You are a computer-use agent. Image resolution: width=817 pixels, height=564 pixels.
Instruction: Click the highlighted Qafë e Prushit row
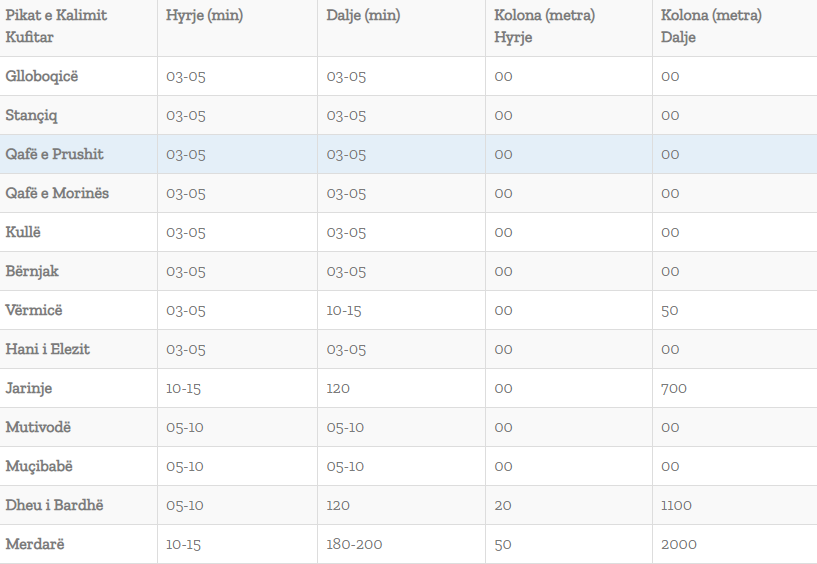pyautogui.click(x=55, y=154)
